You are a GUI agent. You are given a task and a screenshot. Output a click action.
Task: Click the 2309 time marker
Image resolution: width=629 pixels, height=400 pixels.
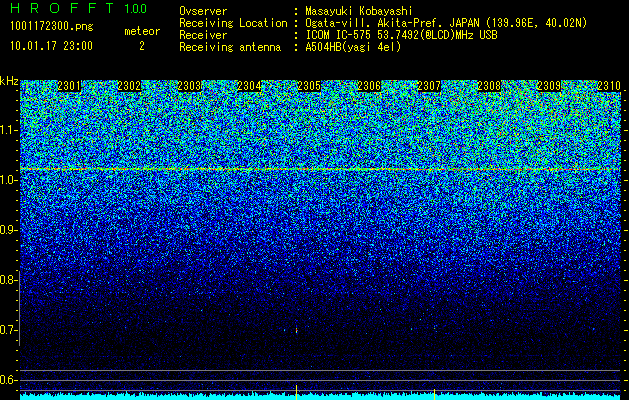tap(549, 86)
